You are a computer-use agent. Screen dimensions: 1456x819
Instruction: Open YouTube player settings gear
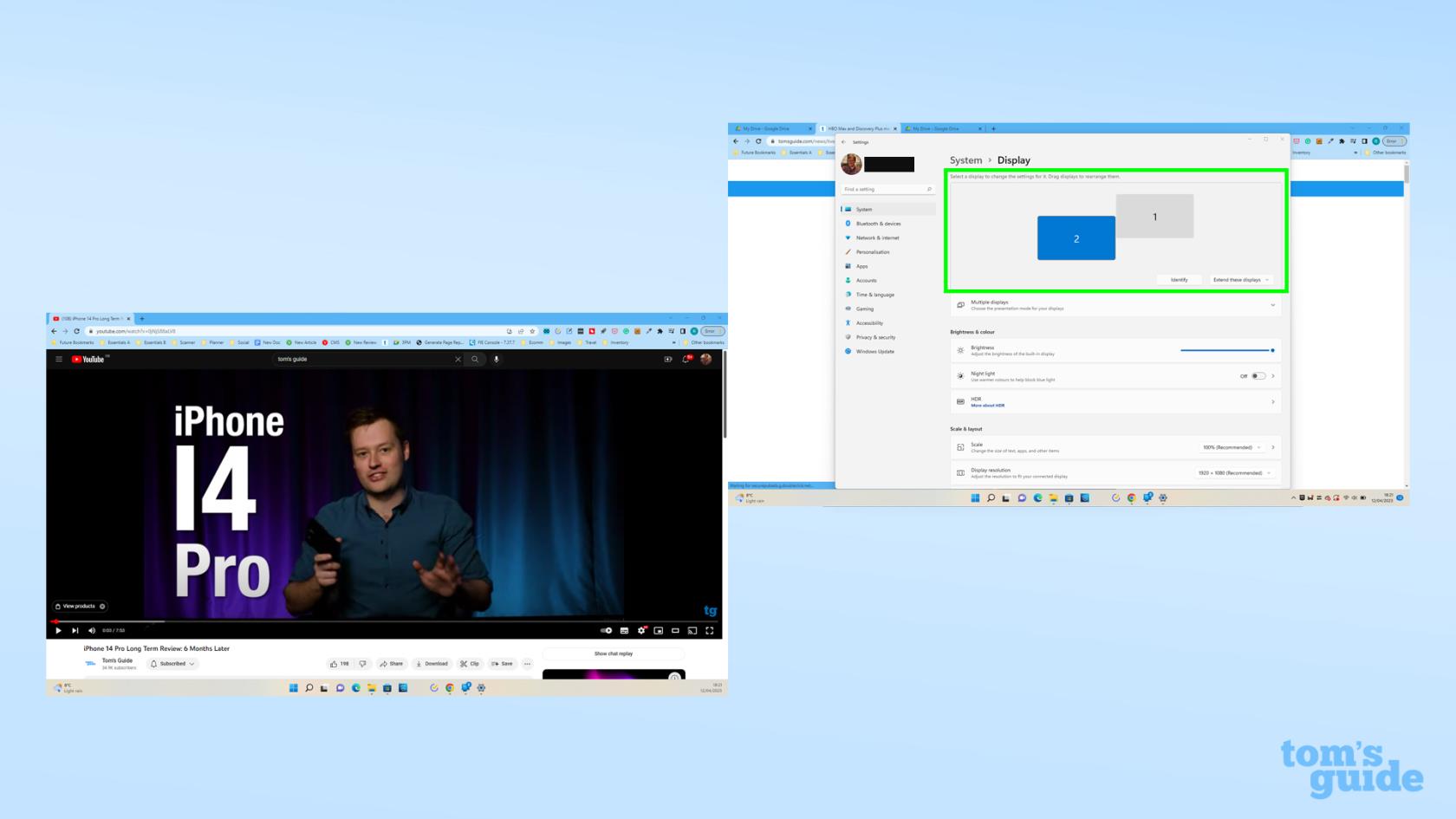641,630
